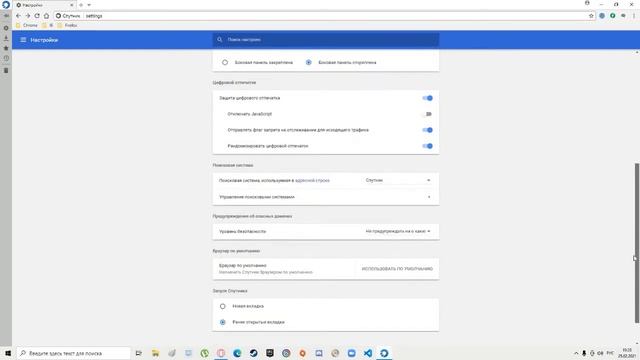Screen dimensions: 640x360
Task: Go to the home page icon
Action: point(47,16)
